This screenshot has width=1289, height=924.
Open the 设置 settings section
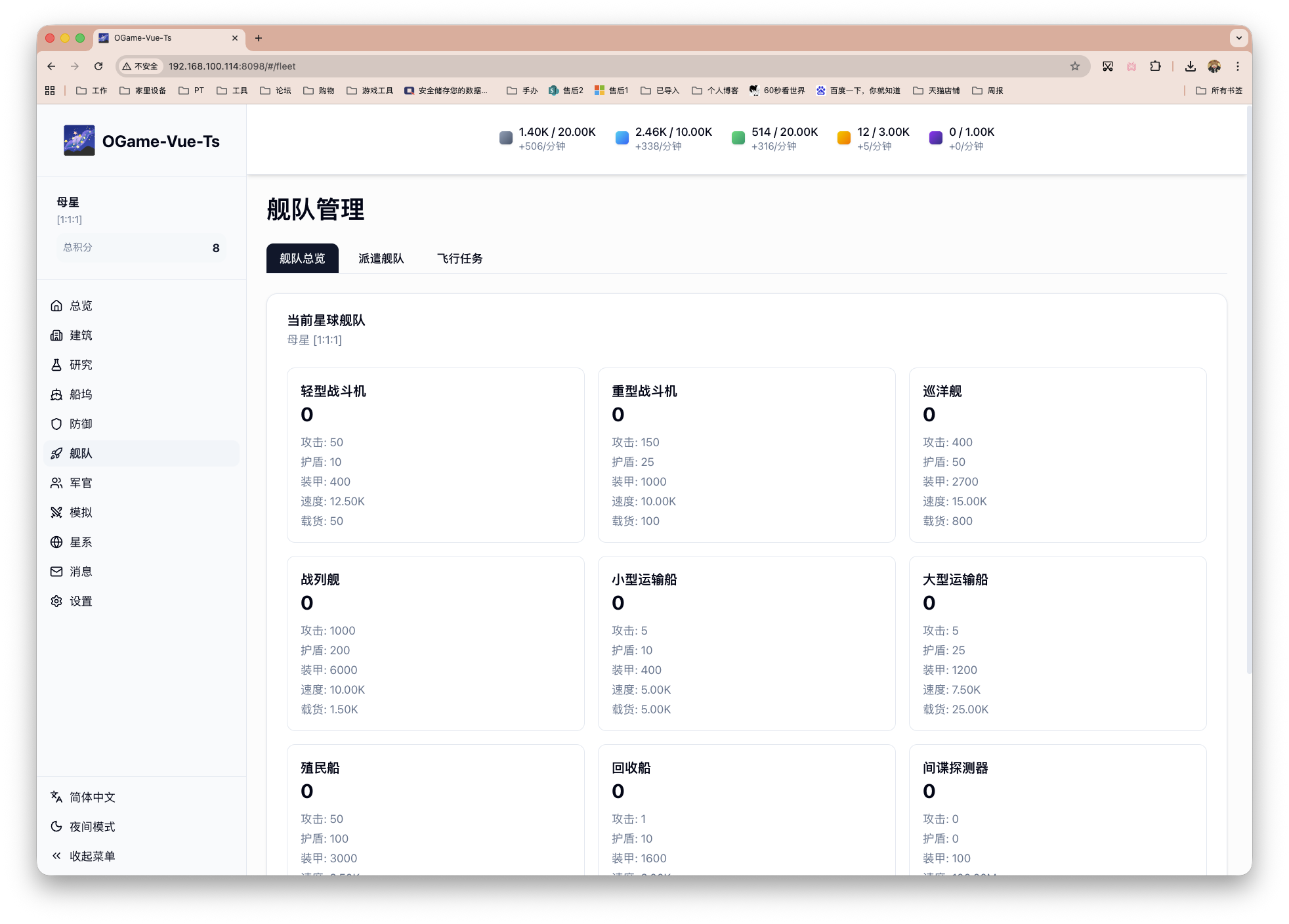click(x=80, y=600)
